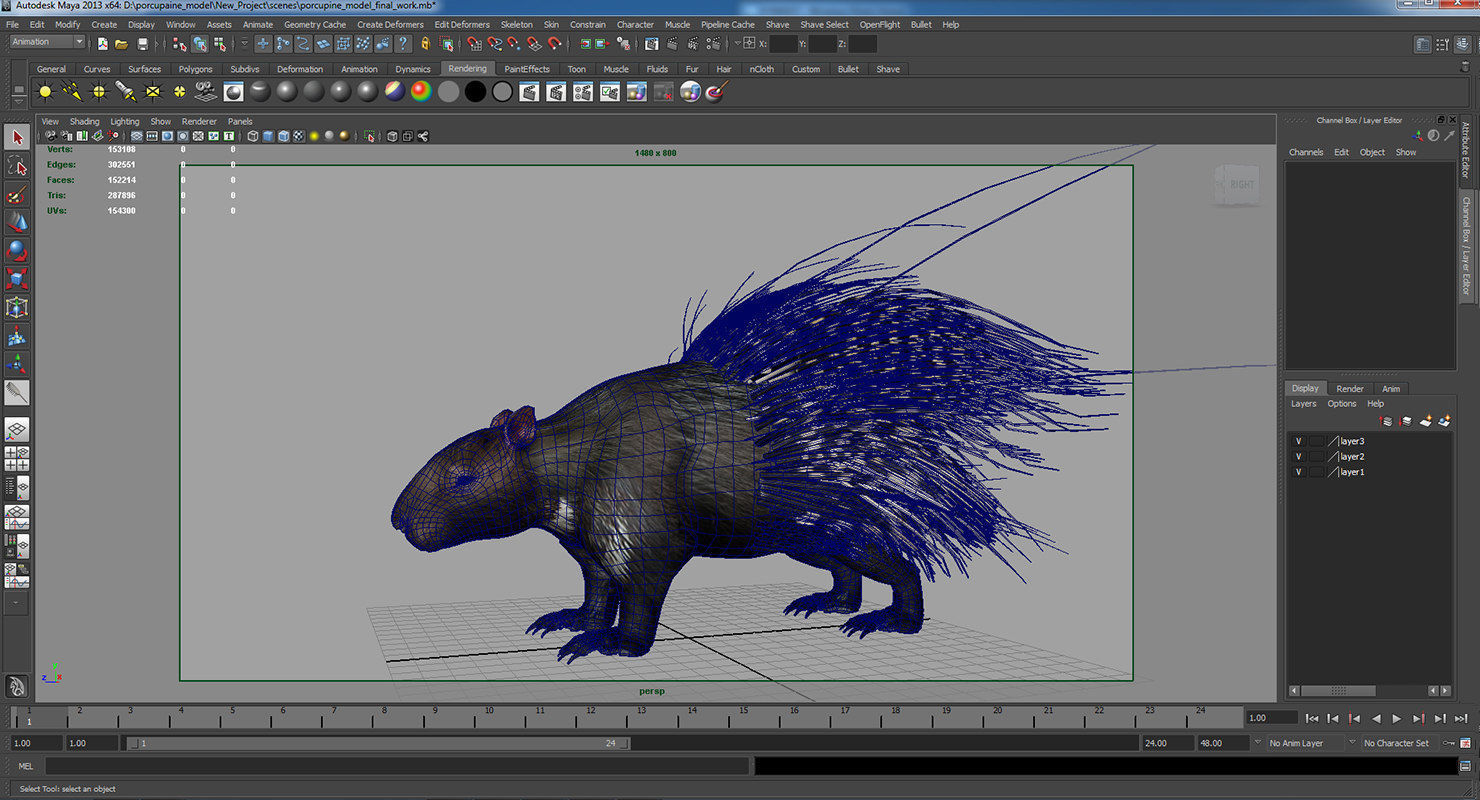Click the question mark help icon
This screenshot has height=800, width=1480.
[x=403, y=43]
